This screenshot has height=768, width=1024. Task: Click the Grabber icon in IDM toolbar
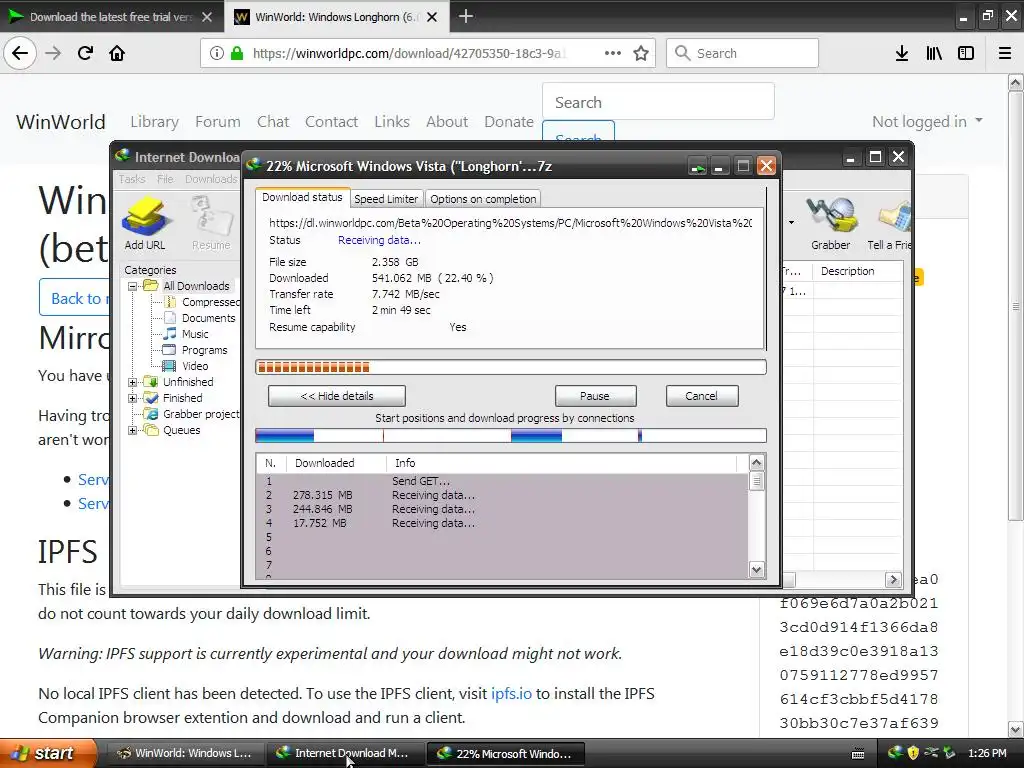pyautogui.click(x=831, y=223)
